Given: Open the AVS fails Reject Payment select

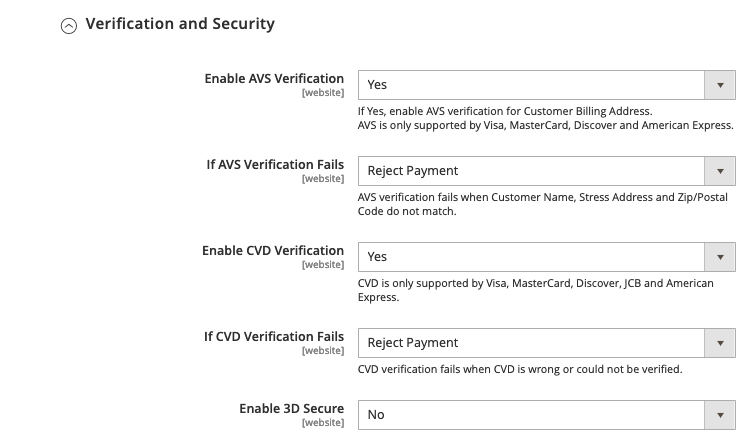Looking at the screenshot, I should (546, 171).
